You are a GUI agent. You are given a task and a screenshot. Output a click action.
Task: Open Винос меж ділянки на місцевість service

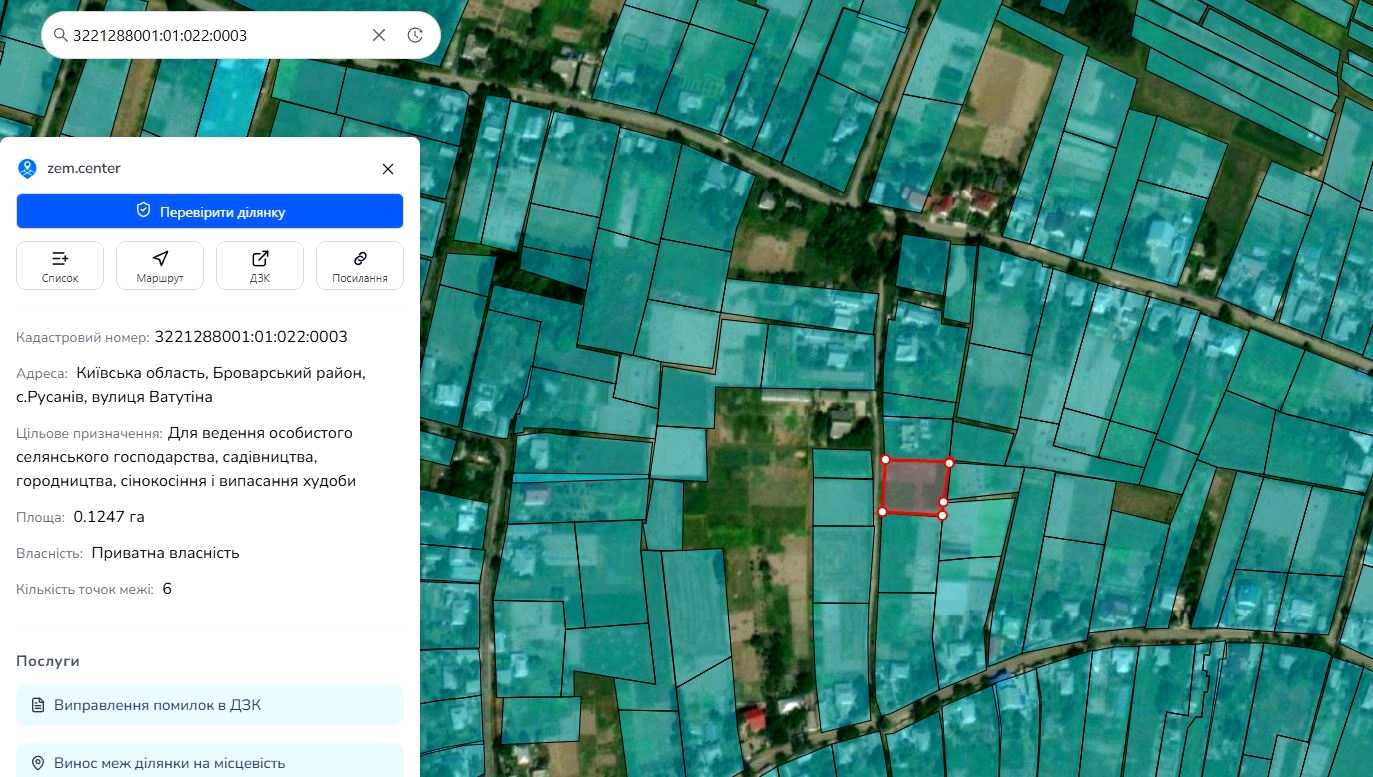coord(210,762)
